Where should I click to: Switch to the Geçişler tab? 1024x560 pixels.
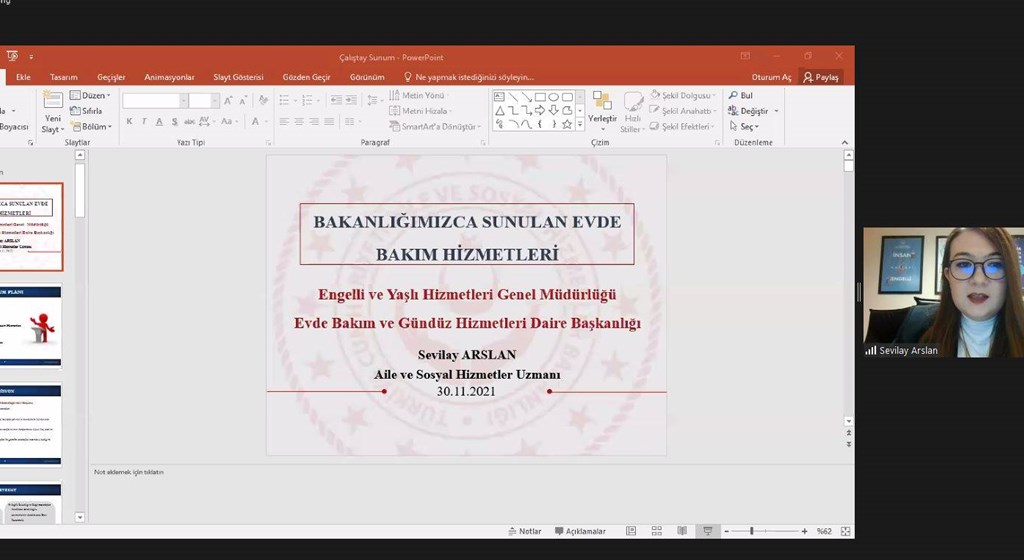point(111,77)
